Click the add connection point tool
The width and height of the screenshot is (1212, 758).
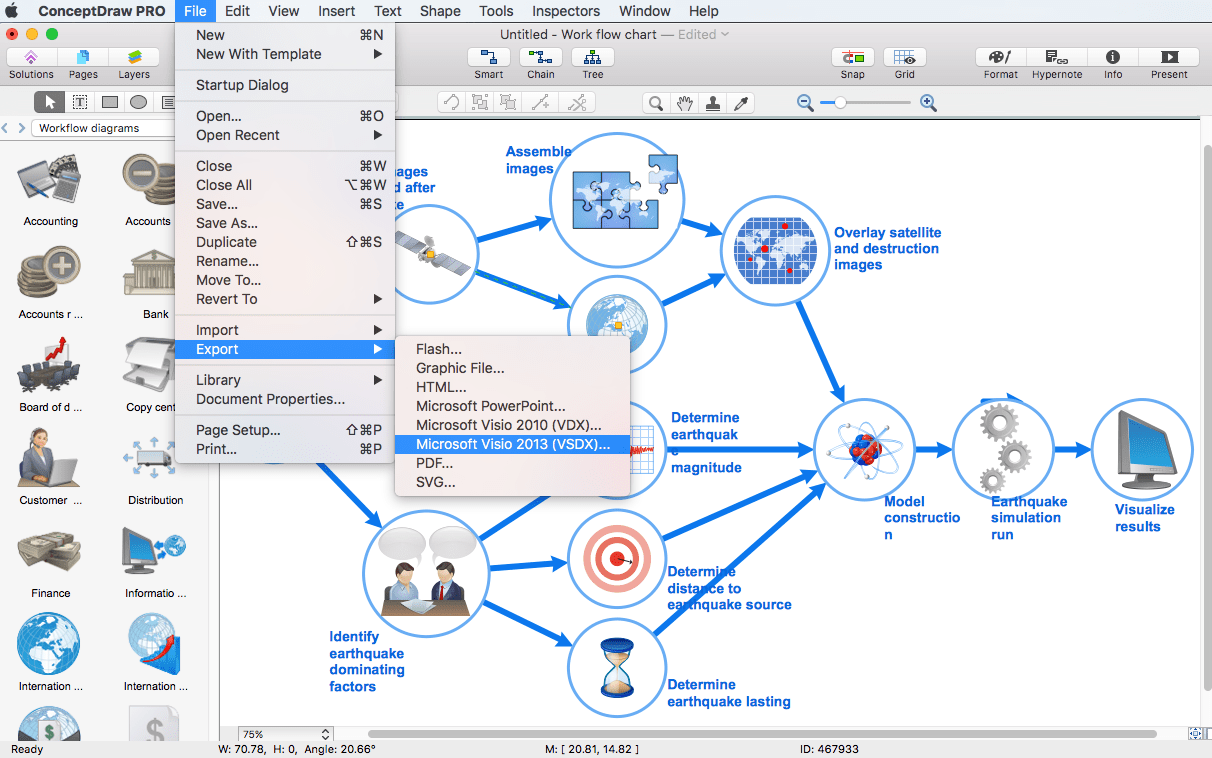click(542, 102)
